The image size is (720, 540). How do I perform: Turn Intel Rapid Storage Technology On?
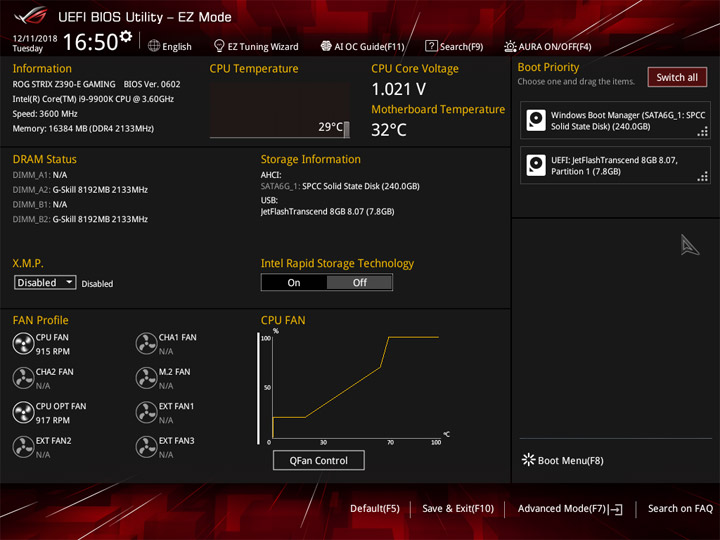[x=294, y=283]
